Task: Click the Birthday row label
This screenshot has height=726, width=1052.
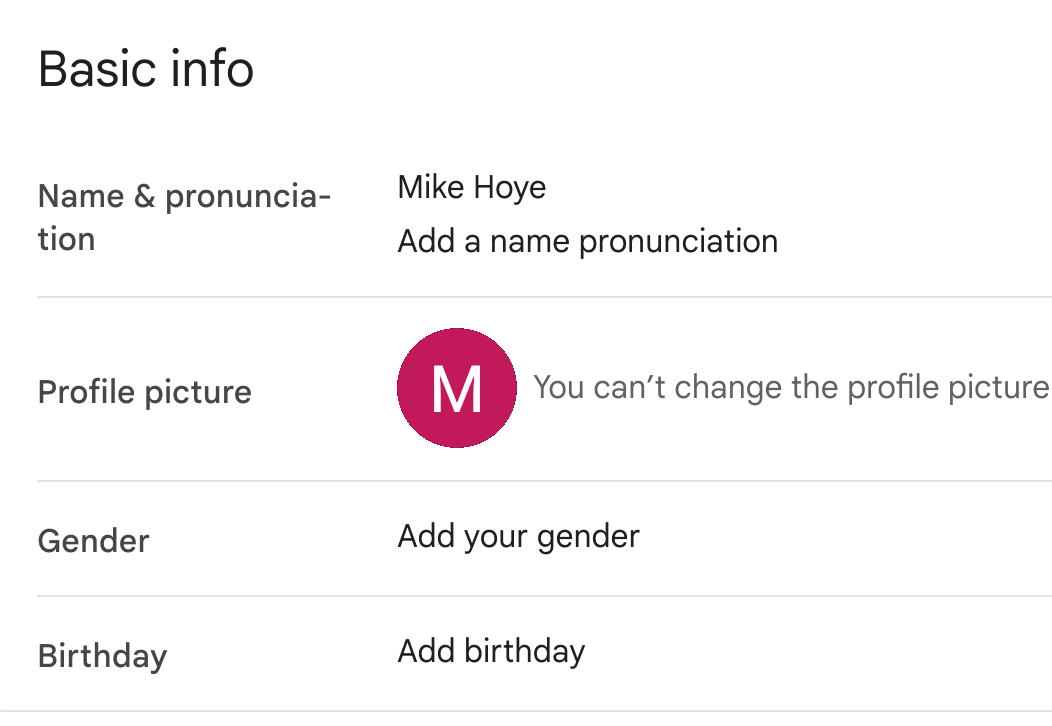Action: (x=102, y=656)
